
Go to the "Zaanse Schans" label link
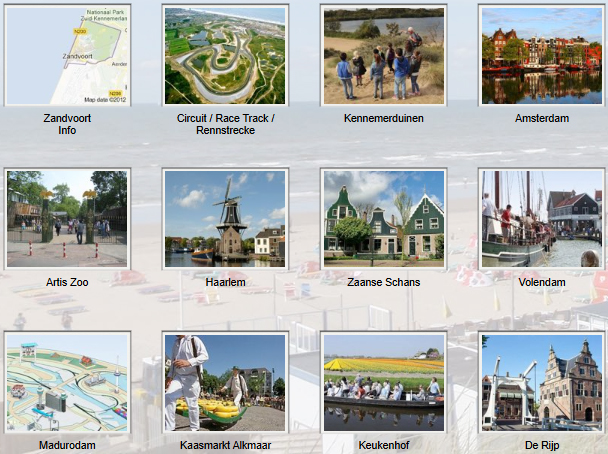pos(383,282)
